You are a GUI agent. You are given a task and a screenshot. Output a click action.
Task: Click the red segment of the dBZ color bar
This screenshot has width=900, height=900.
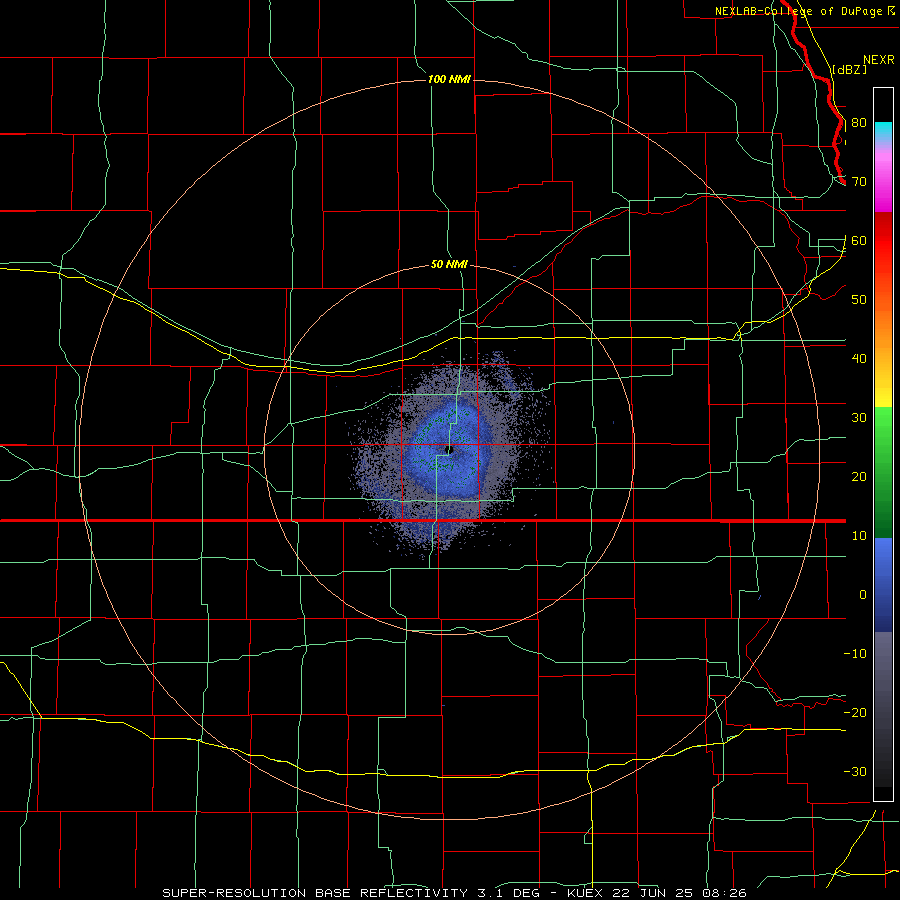coord(883,241)
